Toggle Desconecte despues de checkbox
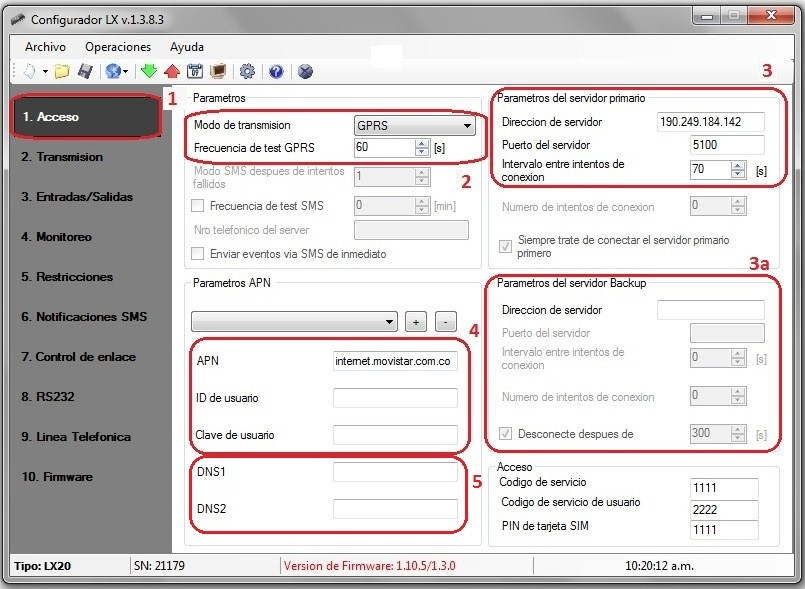 click(x=506, y=434)
